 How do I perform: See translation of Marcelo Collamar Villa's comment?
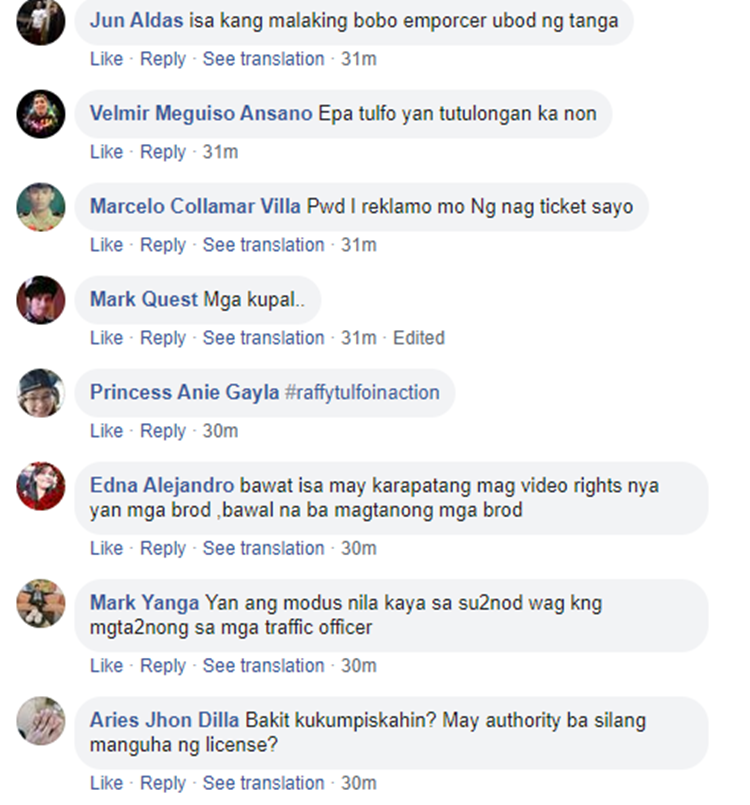[x=263, y=245]
